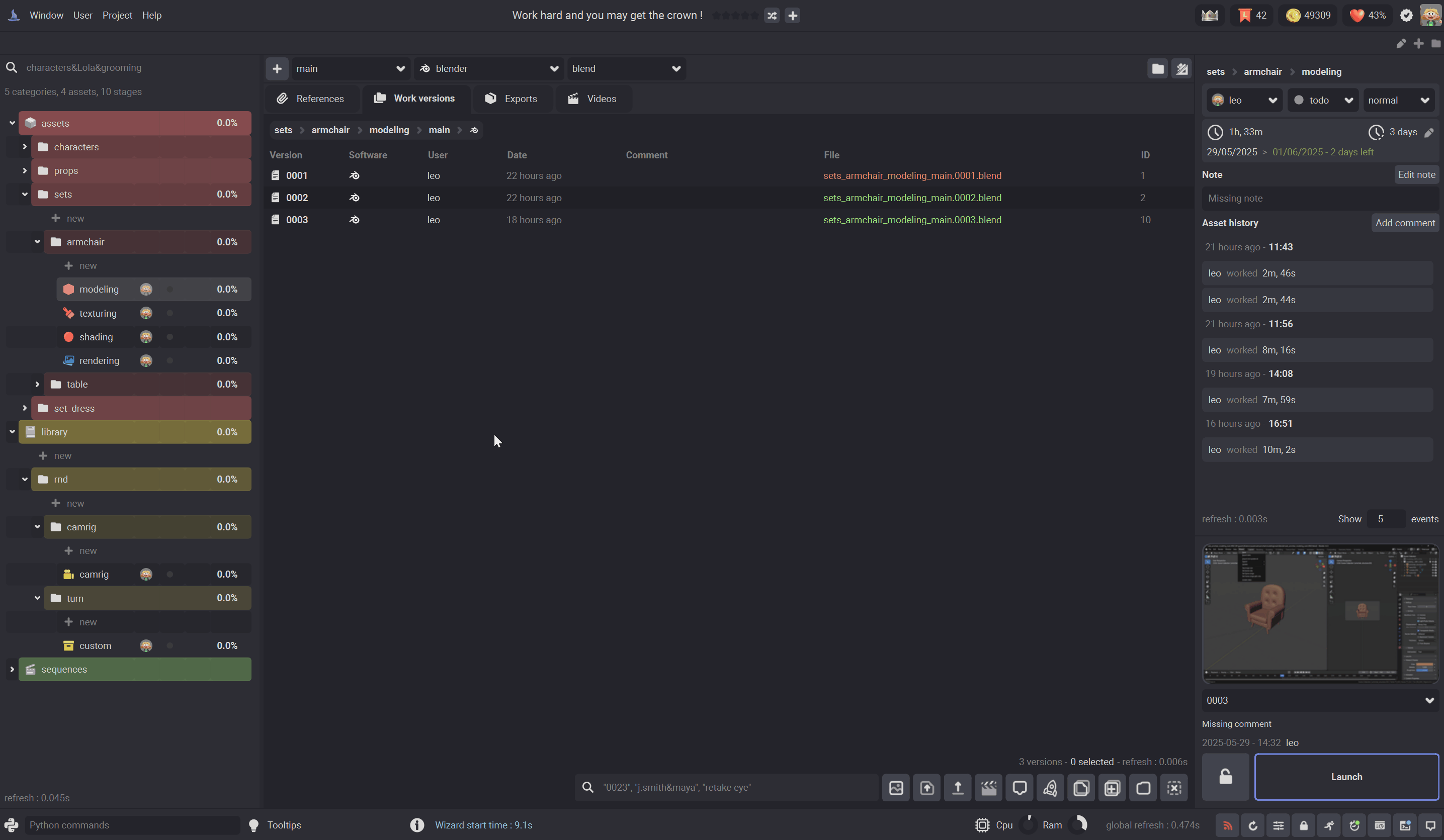This screenshot has height=840, width=1444.
Task: Toggle the padlock icon in bottom status bar
Action: (1304, 825)
